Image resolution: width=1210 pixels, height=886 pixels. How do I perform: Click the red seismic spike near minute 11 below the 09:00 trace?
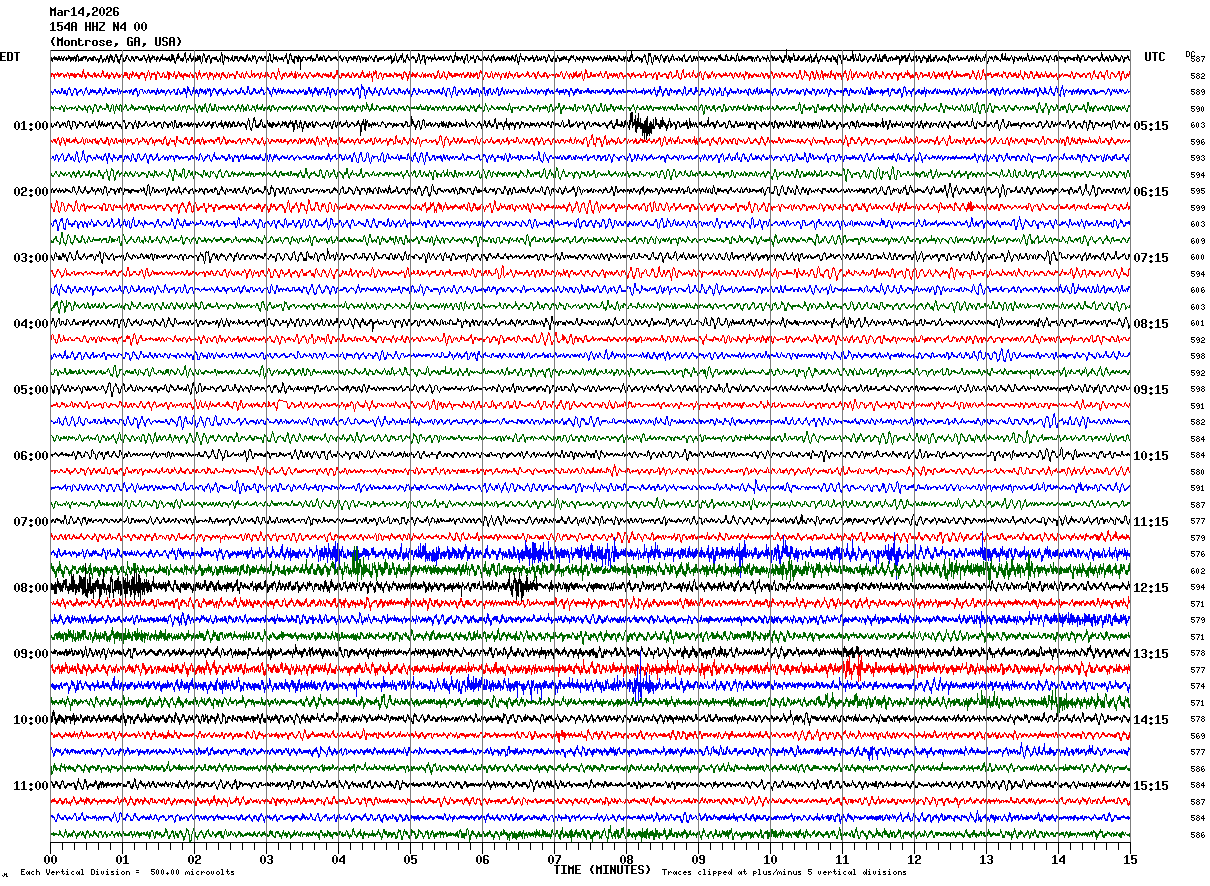852,667
